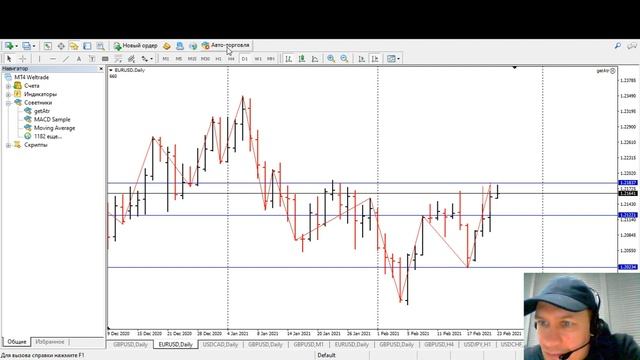Screen dimensions: 640x360
Task: Open Избранное tab in Navigator
Action: (50, 342)
